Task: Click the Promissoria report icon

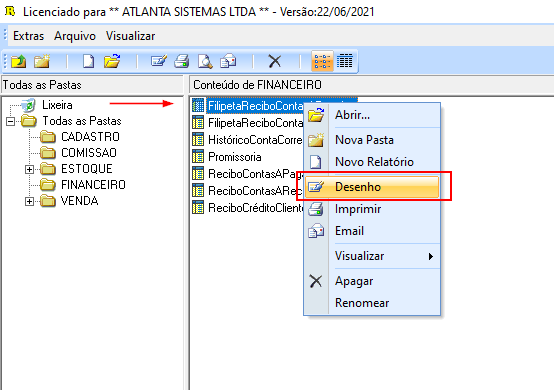Action: click(x=198, y=157)
